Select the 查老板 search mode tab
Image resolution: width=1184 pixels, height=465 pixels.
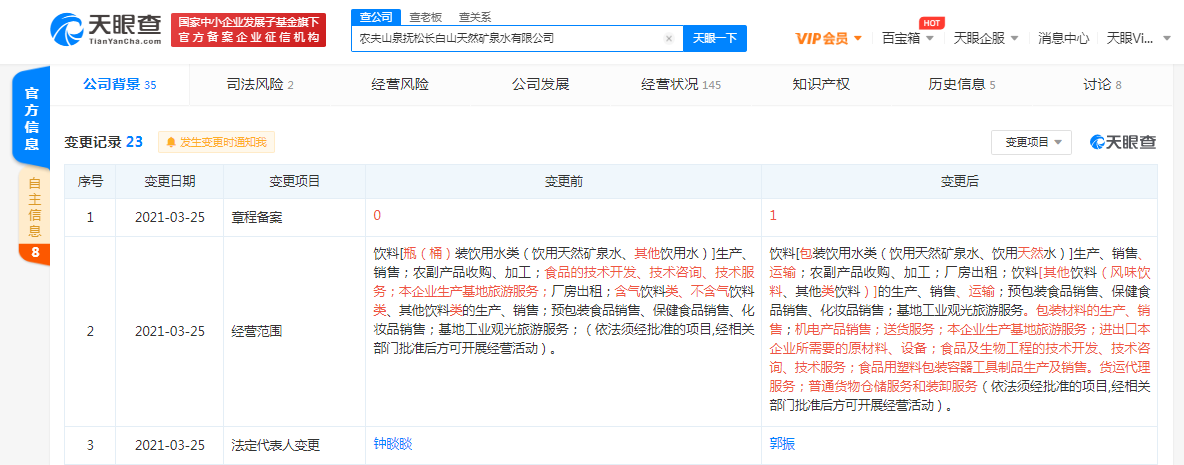426,17
